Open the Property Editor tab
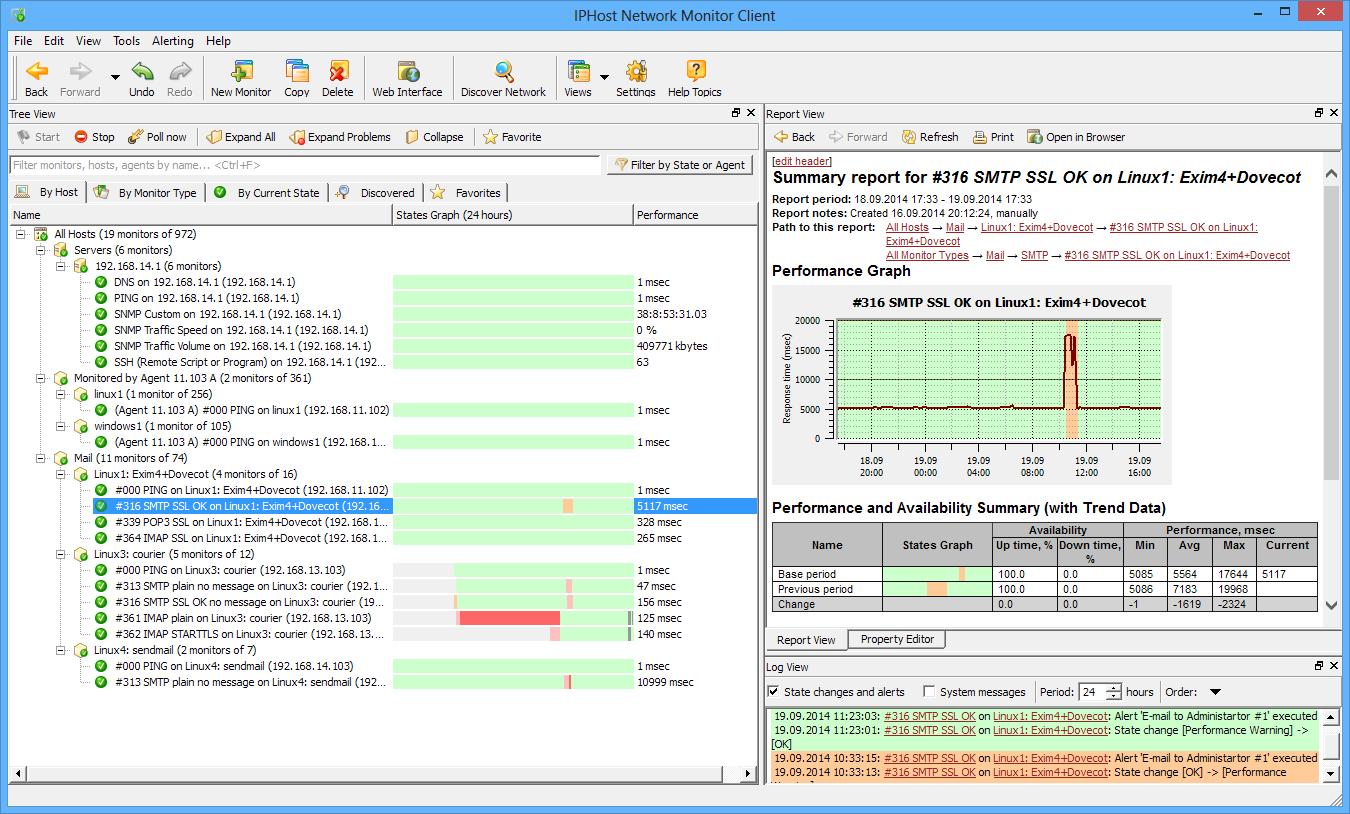This screenshot has height=814, width=1350. tap(897, 640)
